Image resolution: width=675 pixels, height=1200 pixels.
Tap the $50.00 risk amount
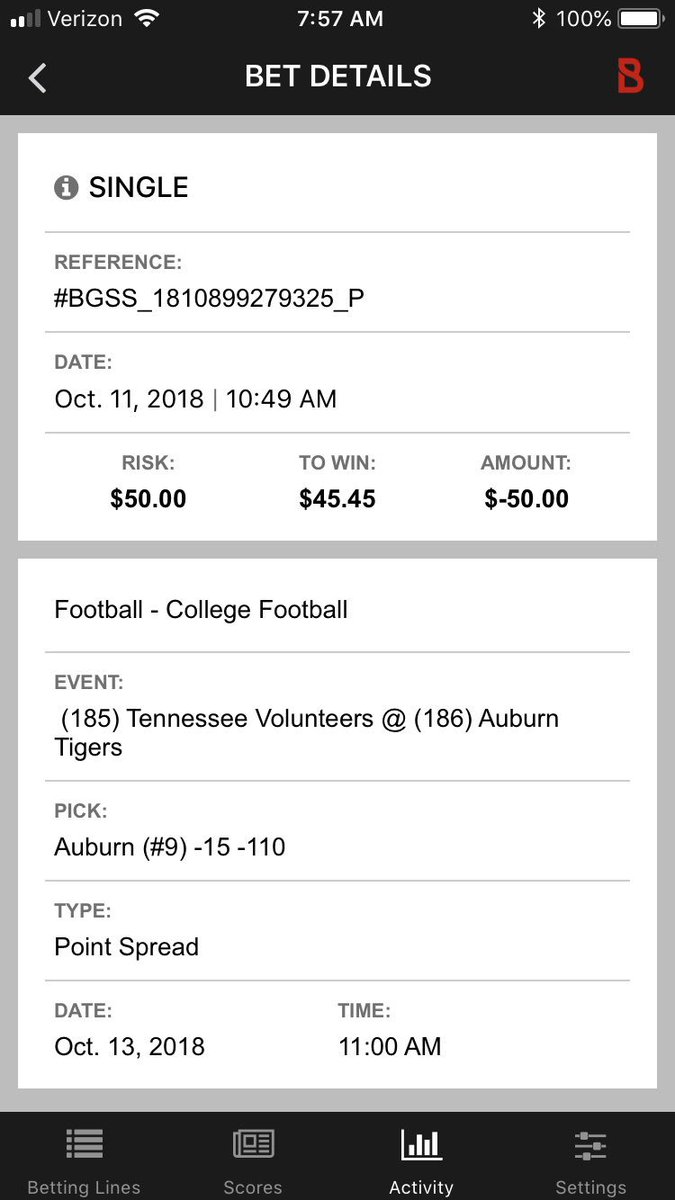(x=148, y=499)
